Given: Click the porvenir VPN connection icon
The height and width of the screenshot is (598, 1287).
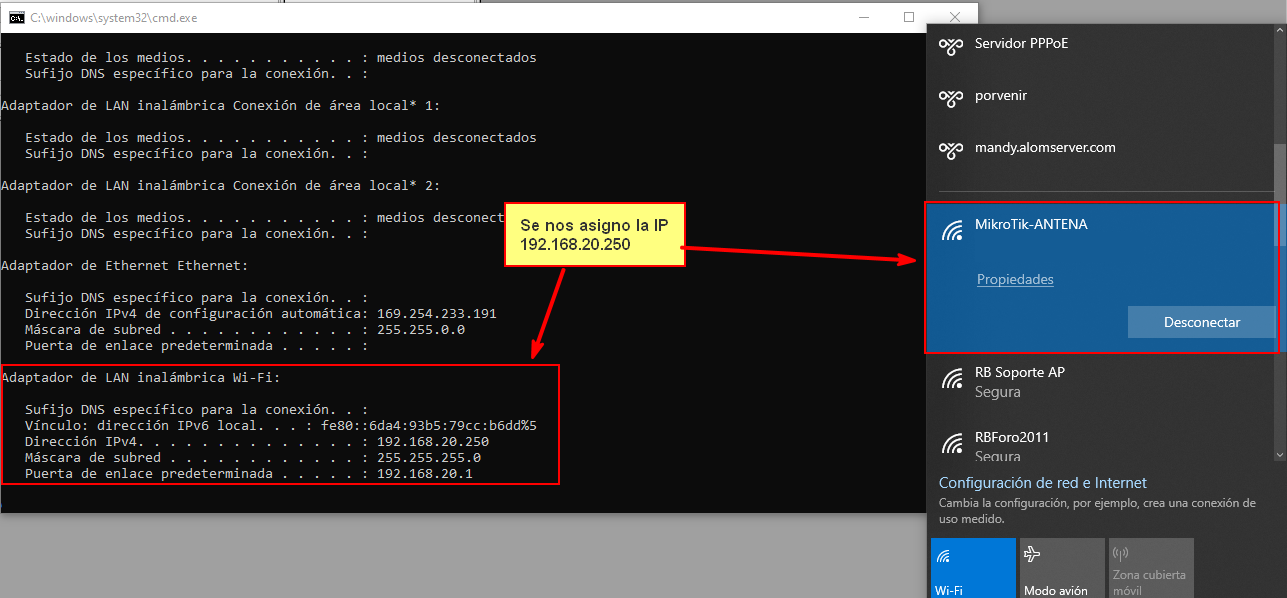Looking at the screenshot, I should coord(950,97).
